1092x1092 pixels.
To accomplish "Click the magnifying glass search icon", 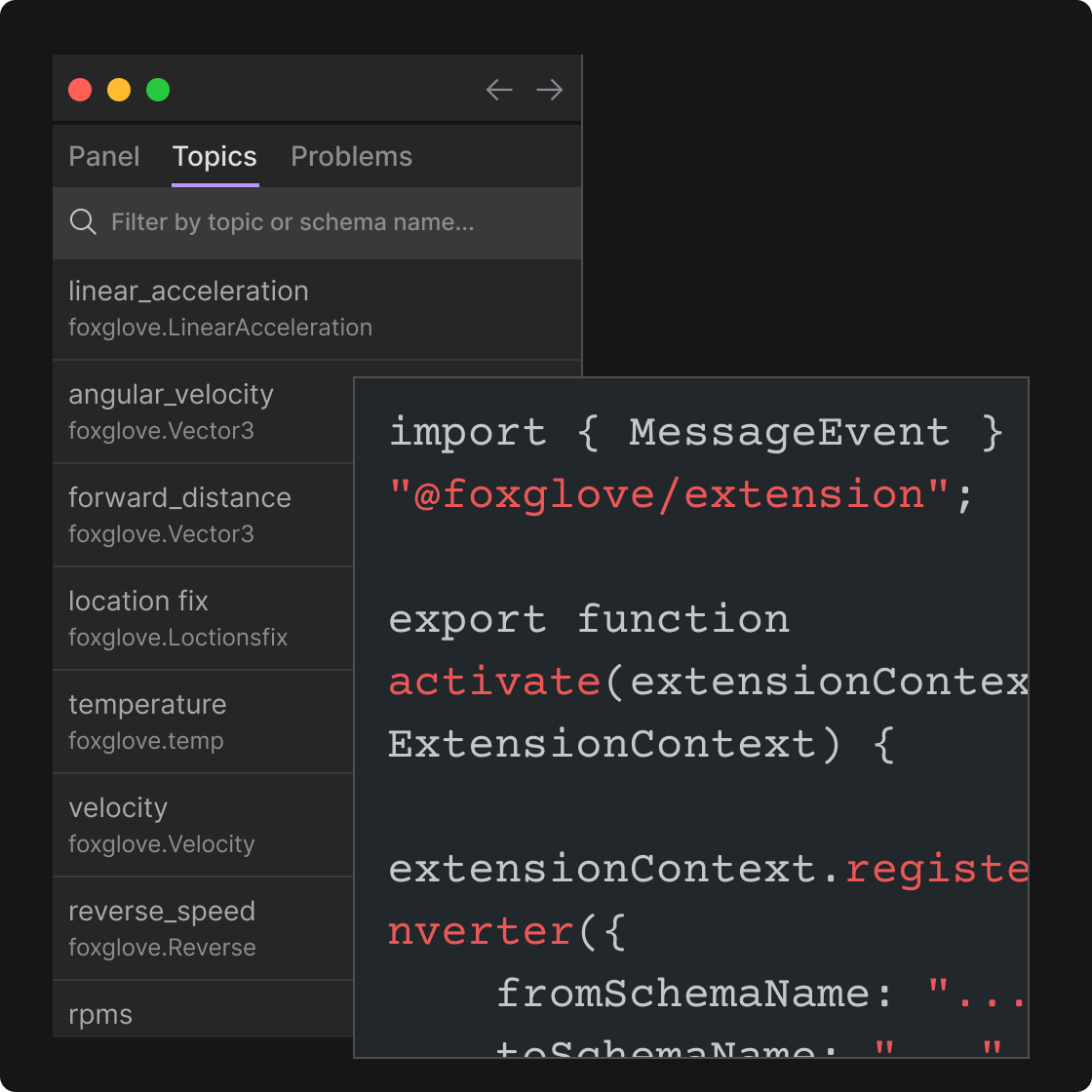I will [x=84, y=222].
